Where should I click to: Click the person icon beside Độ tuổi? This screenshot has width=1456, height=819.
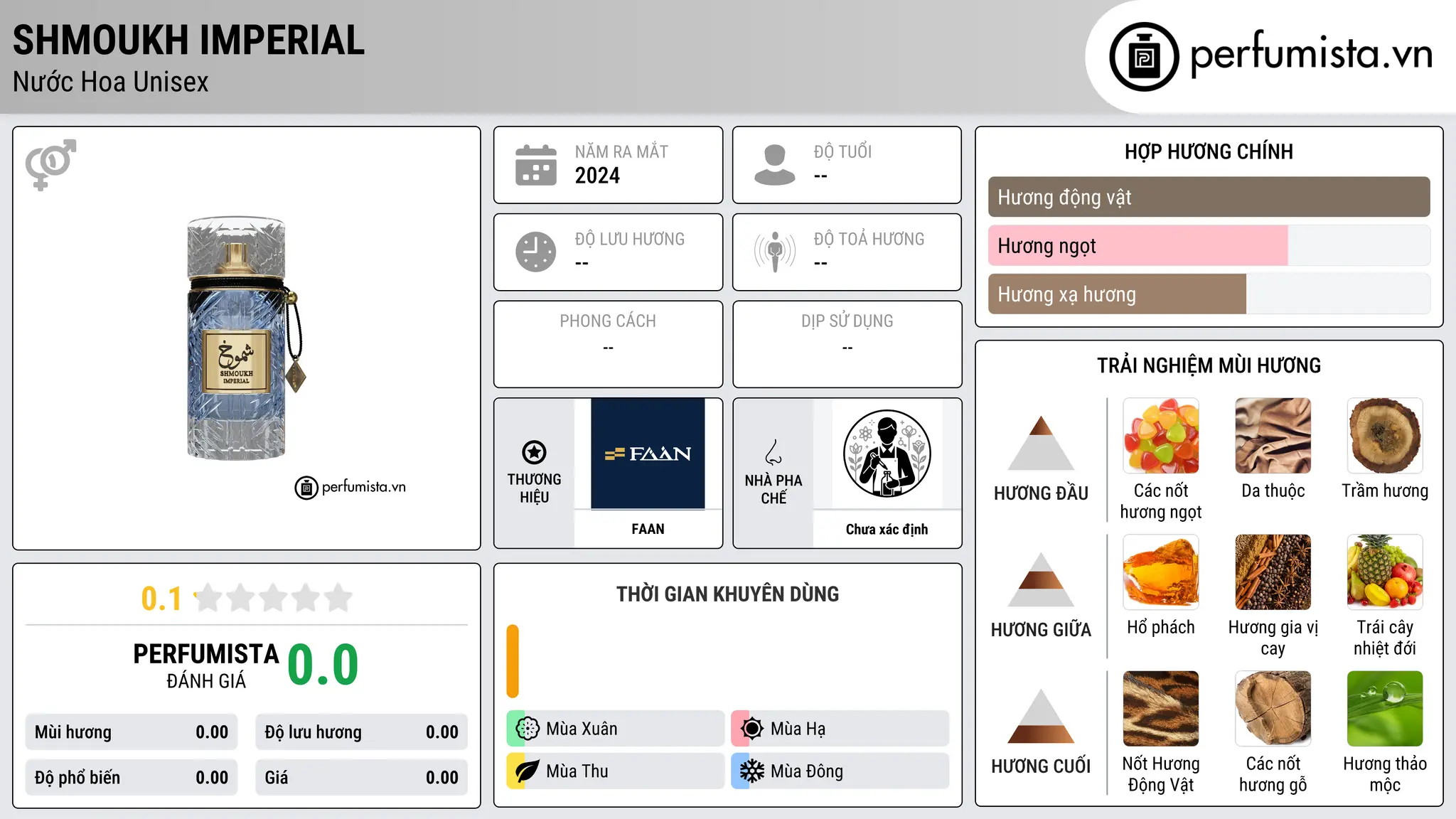[775, 165]
